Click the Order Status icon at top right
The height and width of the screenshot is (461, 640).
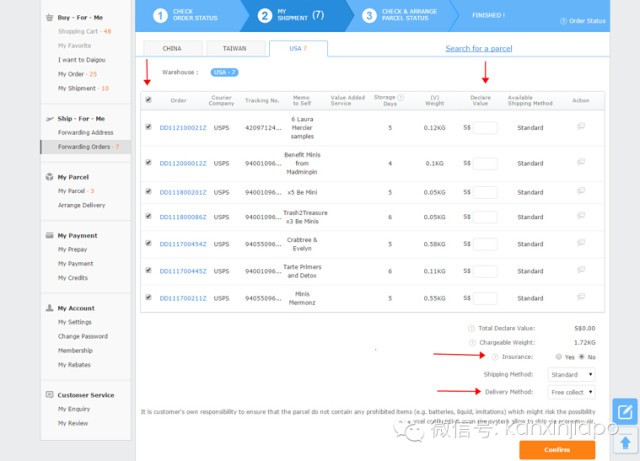(565, 20)
